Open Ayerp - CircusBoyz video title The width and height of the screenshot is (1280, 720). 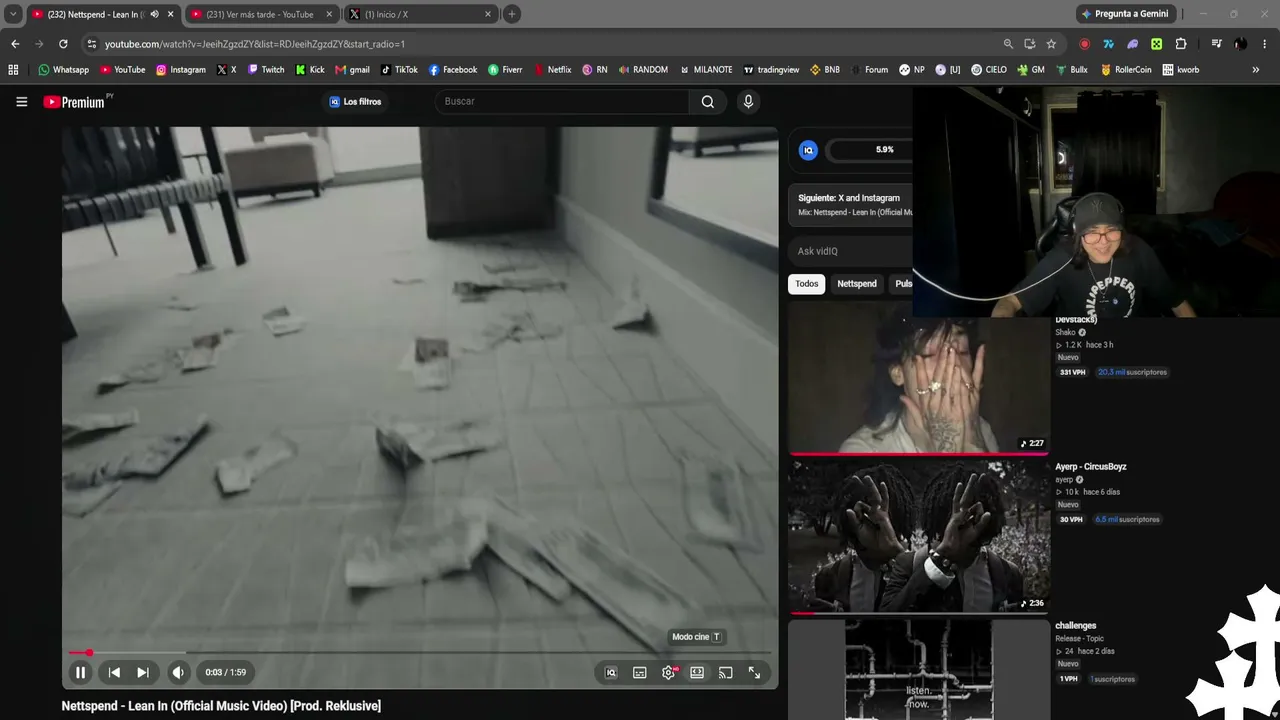pyautogui.click(x=1091, y=467)
